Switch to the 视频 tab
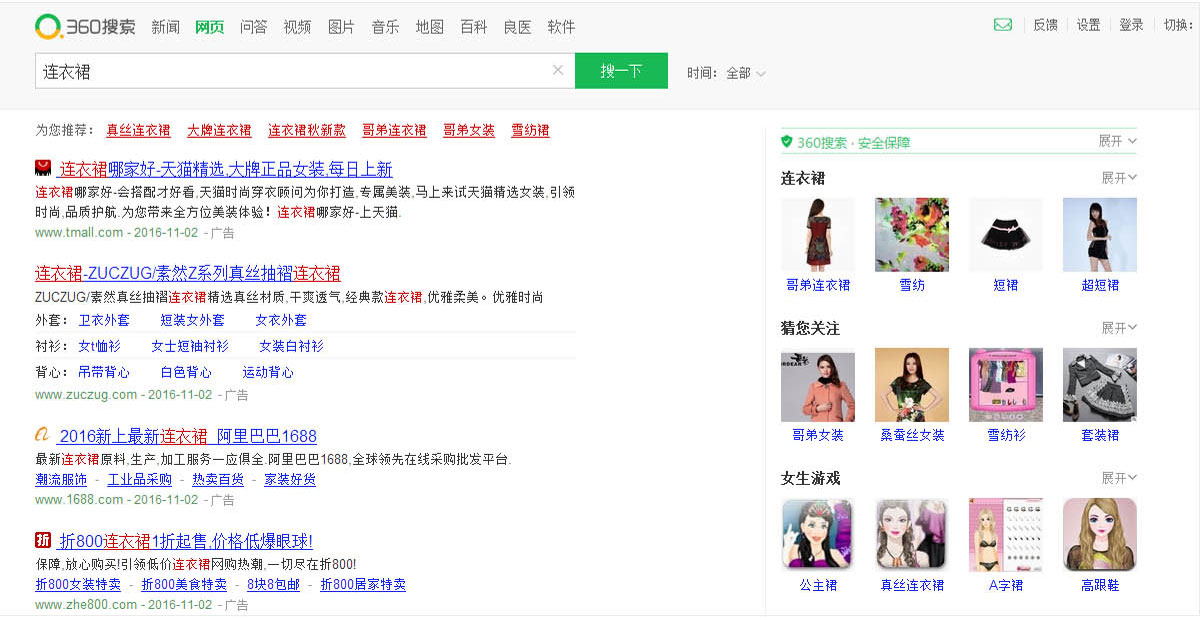Image resolution: width=1200 pixels, height=620 pixels. (298, 27)
